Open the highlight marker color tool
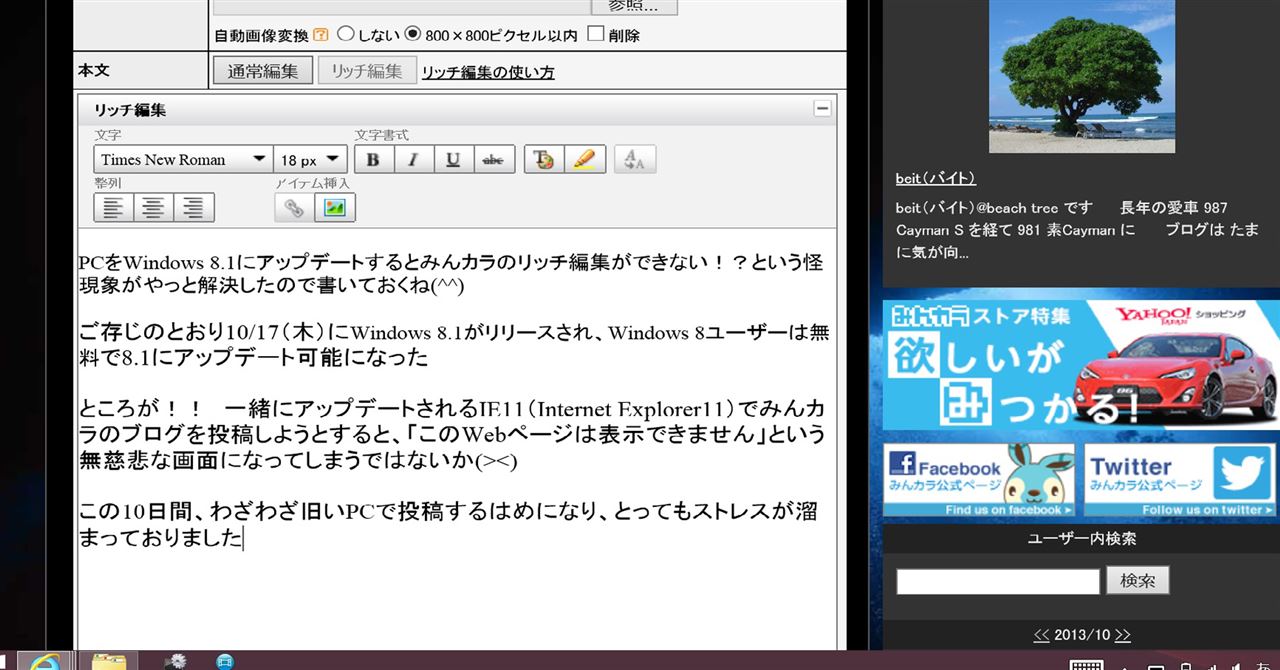1280x670 pixels. [x=585, y=159]
